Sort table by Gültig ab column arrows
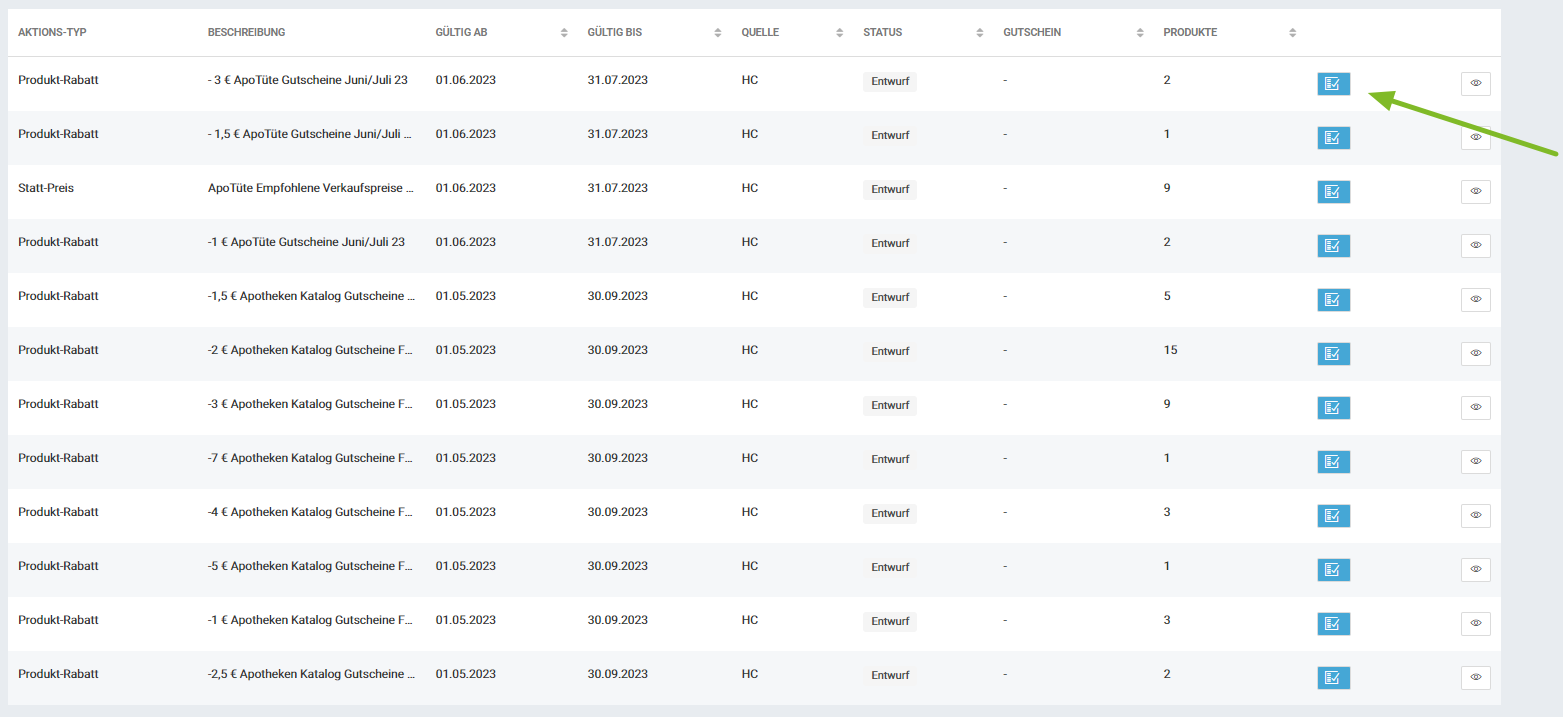1563x717 pixels. click(564, 33)
